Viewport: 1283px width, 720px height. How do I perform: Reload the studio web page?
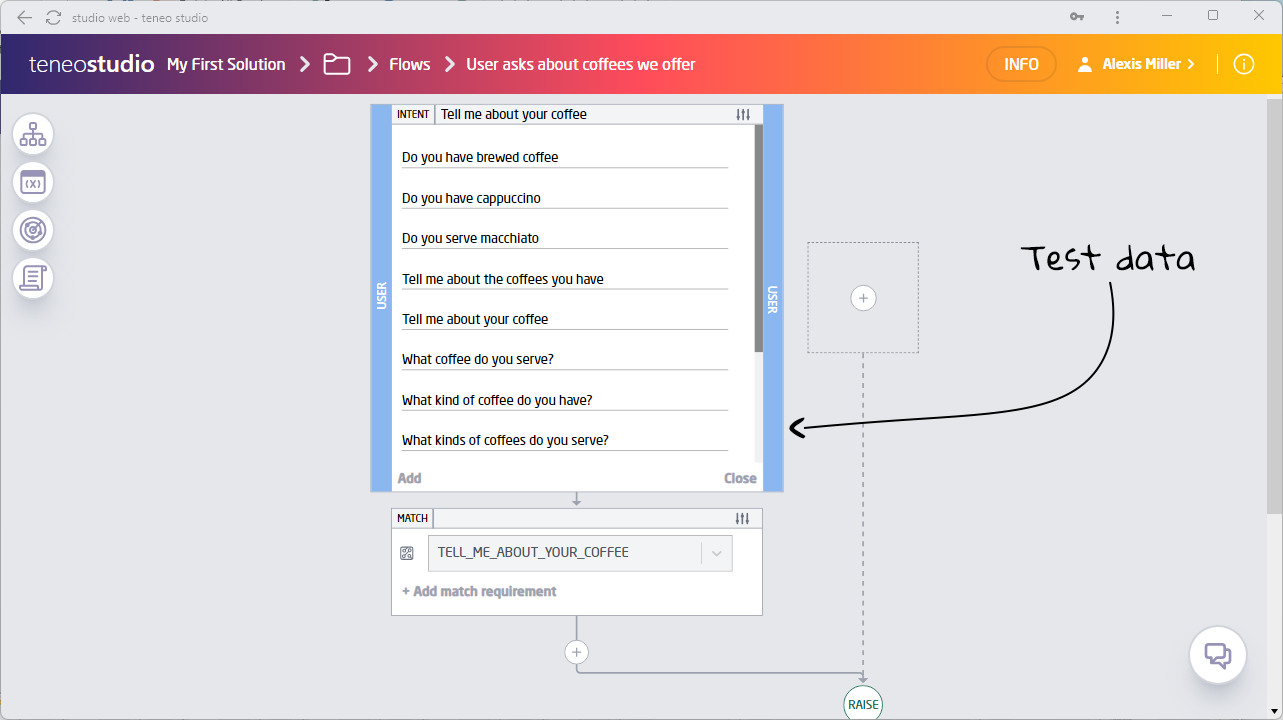52,16
